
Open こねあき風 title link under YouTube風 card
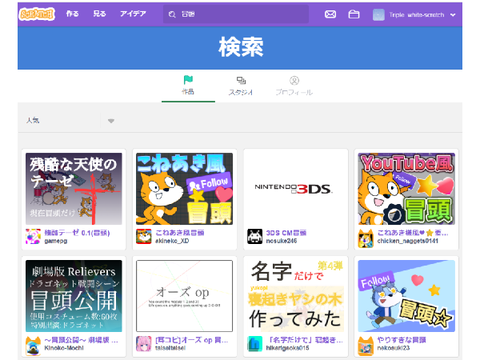[x=413, y=233]
